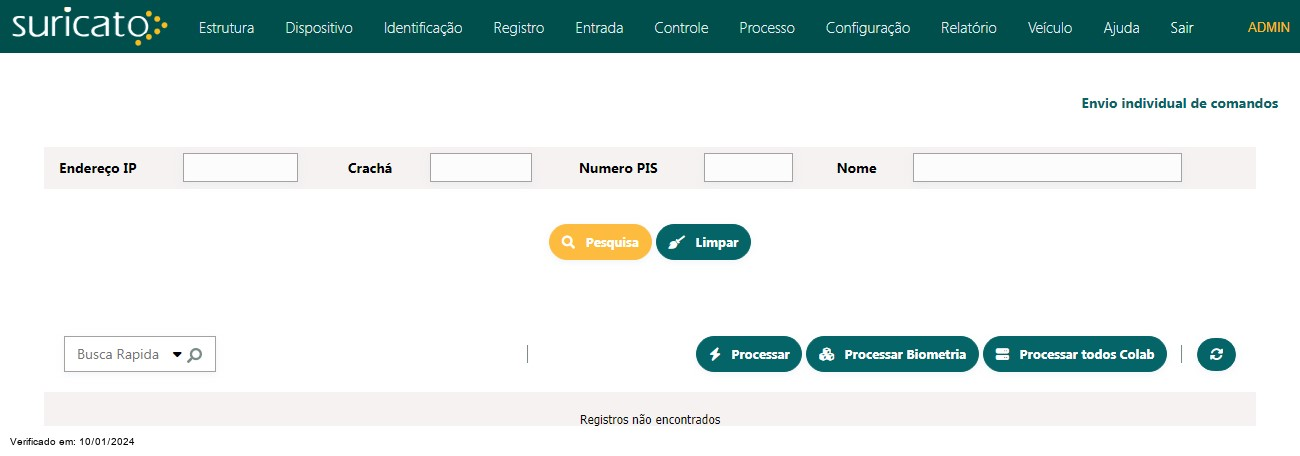Screen dimensions: 1300x456
Task: Open the Dispositivo menu
Action: (319, 28)
